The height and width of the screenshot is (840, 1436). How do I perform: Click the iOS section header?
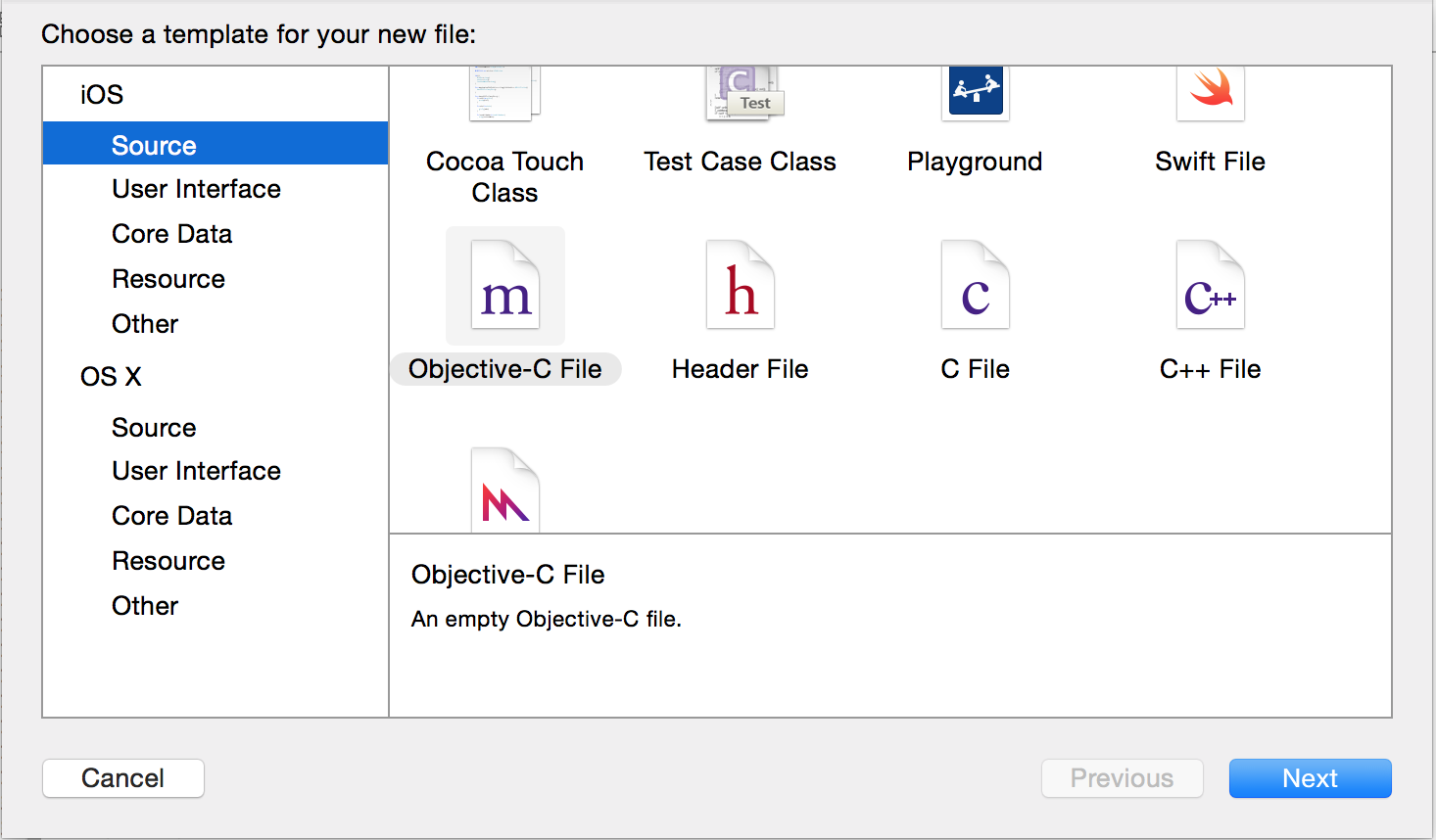click(102, 95)
